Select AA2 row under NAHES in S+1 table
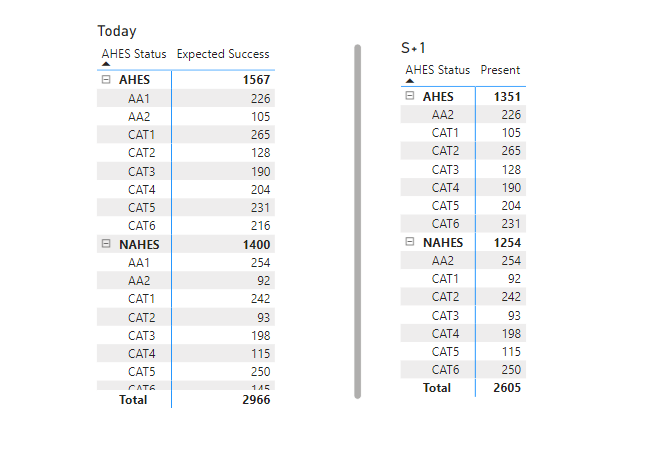The height and width of the screenshot is (457, 645). coord(463,260)
